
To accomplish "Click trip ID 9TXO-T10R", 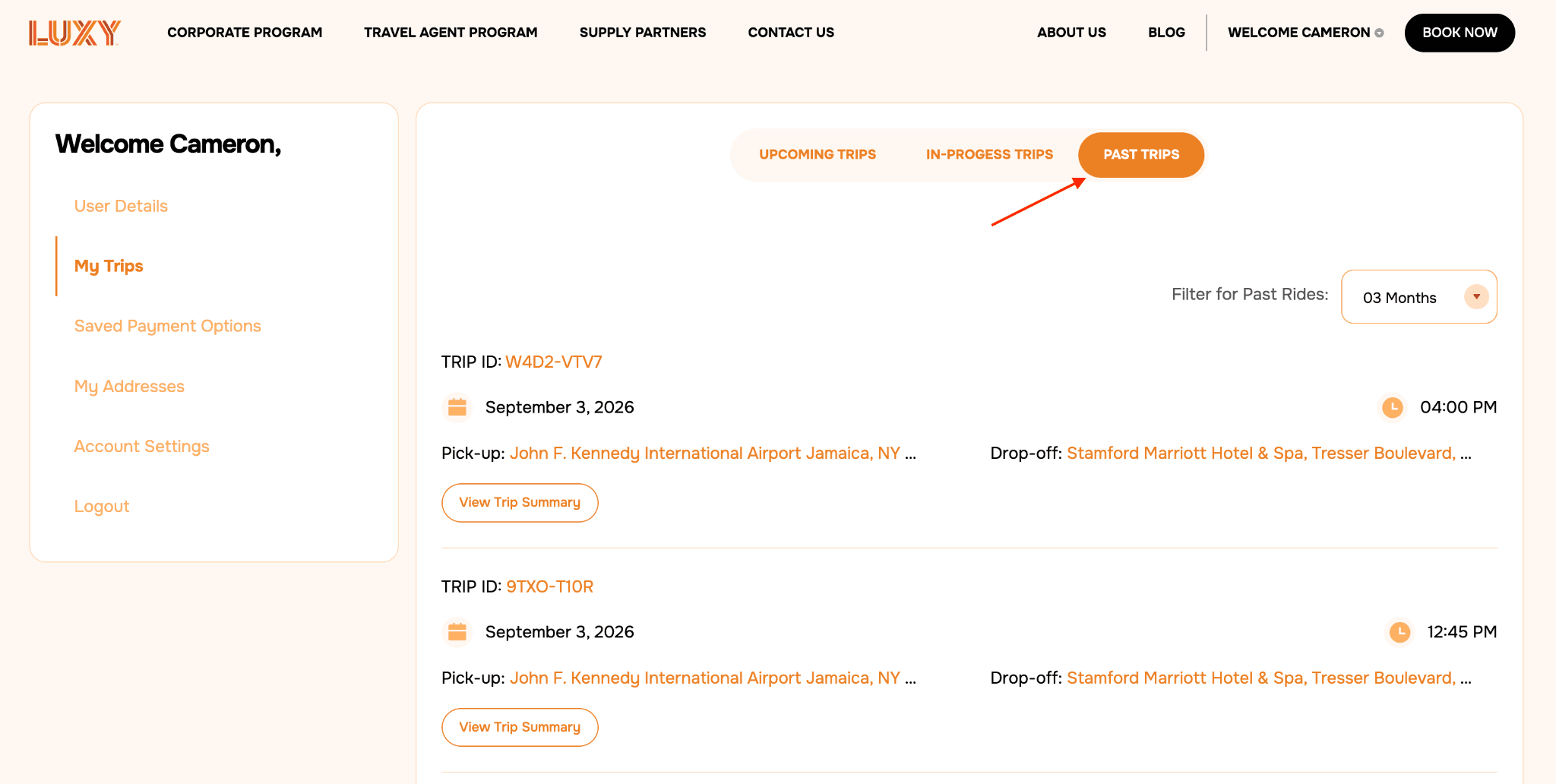I will click(550, 586).
